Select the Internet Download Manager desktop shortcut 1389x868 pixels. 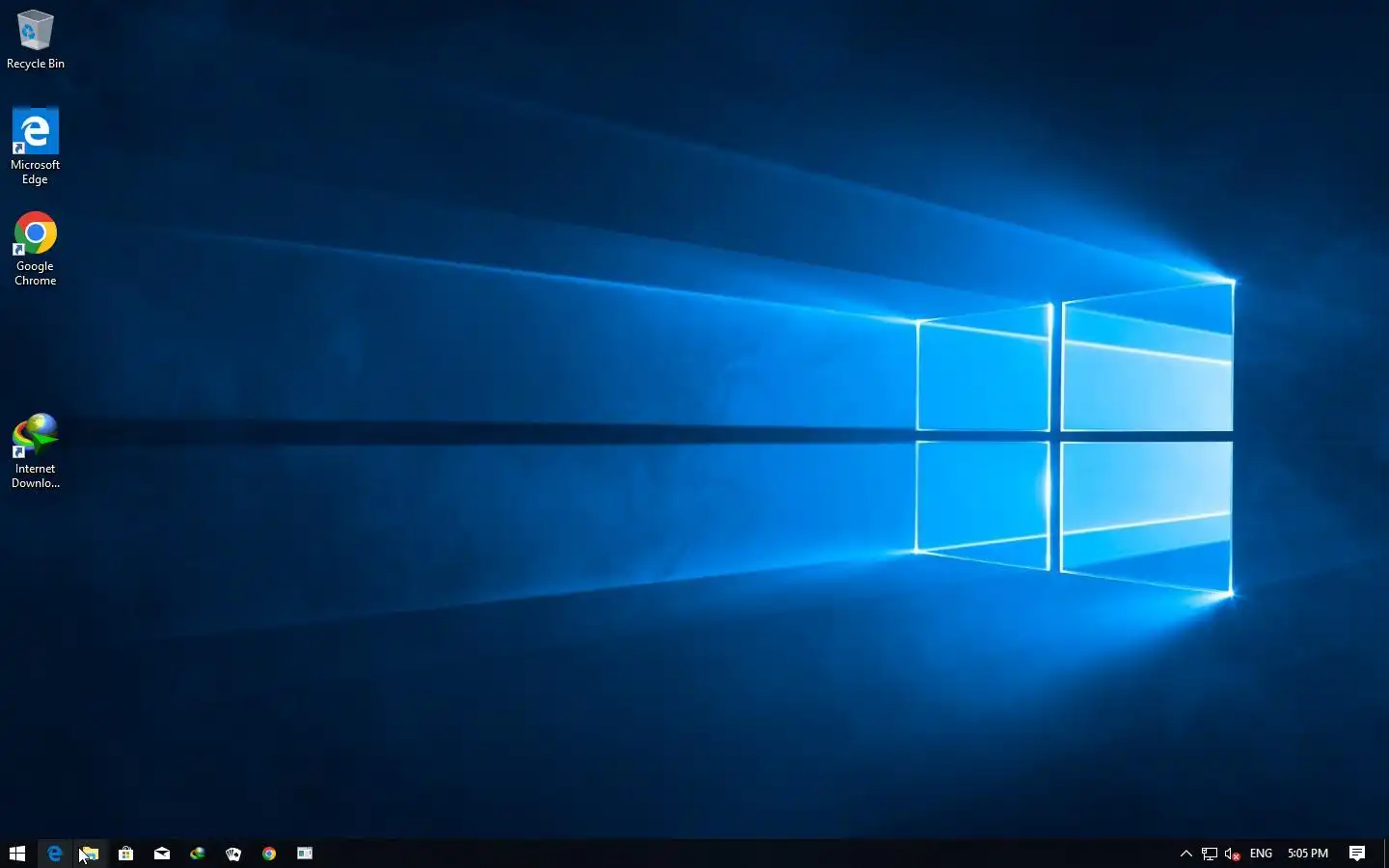pos(36,451)
